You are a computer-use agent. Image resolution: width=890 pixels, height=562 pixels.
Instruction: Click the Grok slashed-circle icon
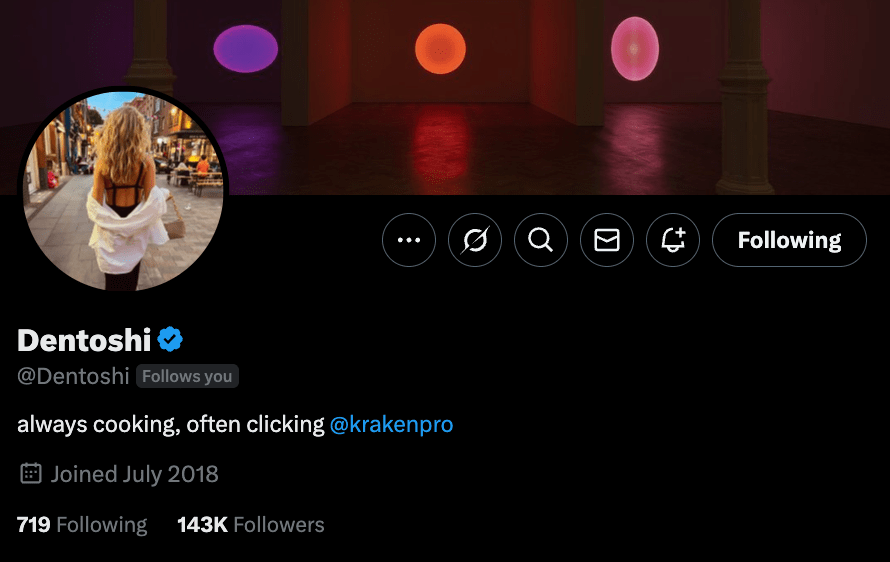(475, 240)
